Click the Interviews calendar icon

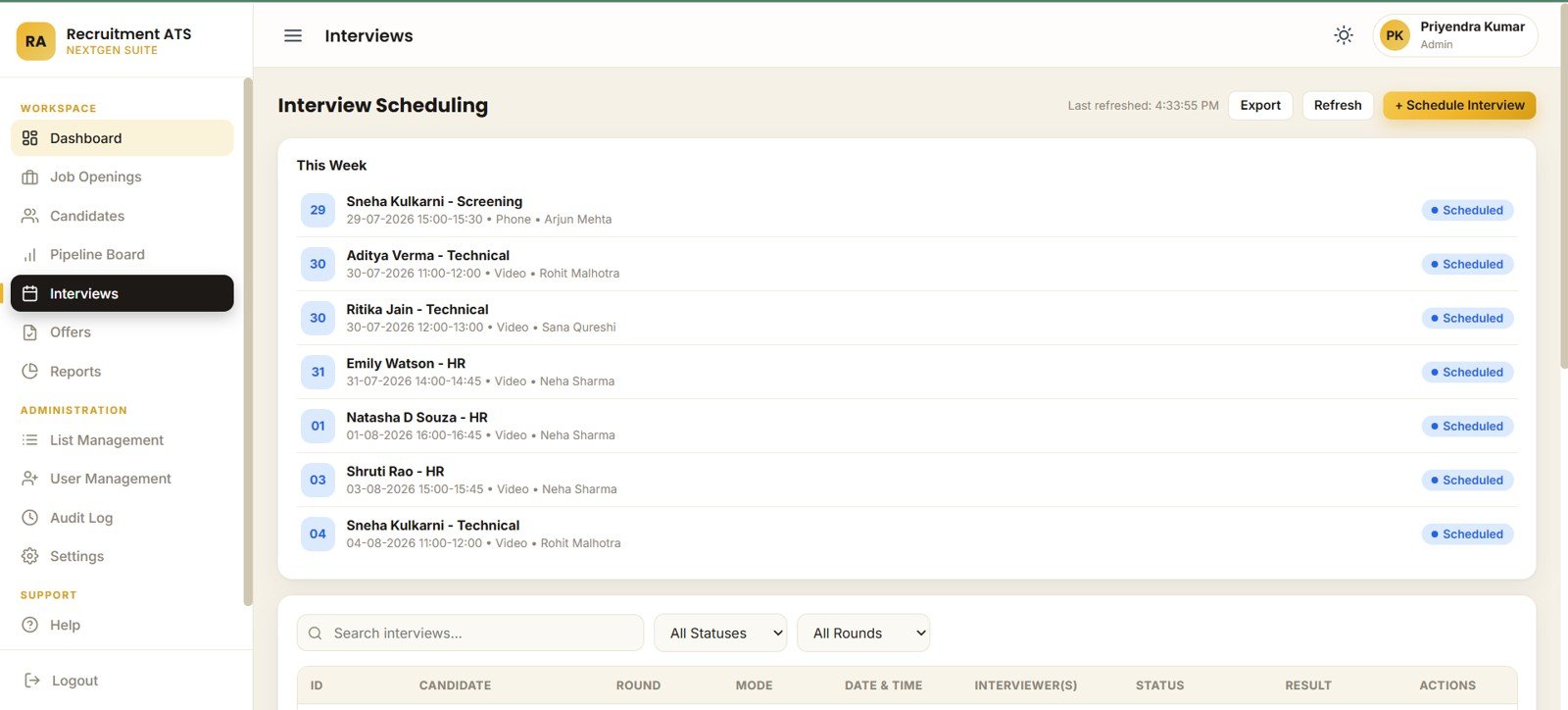point(30,293)
